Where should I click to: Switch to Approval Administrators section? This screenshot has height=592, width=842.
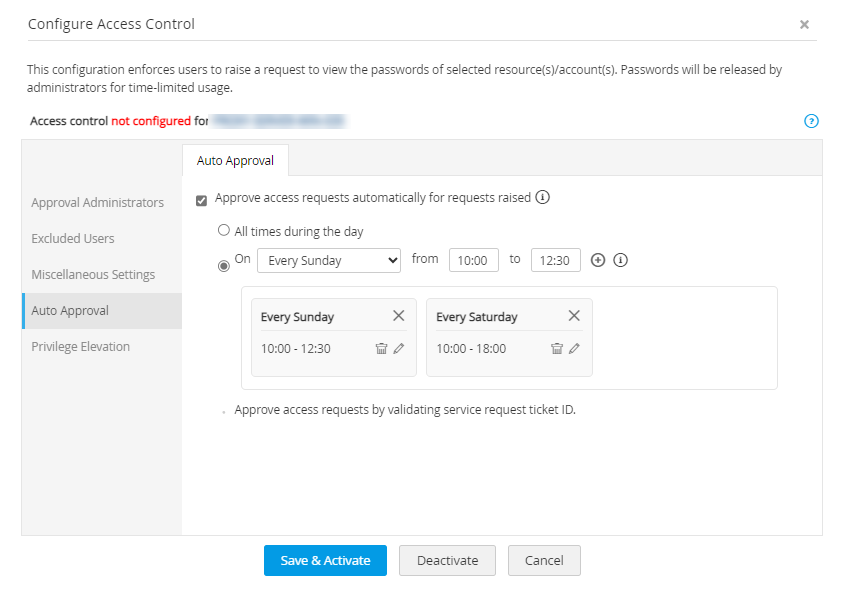coord(97,203)
